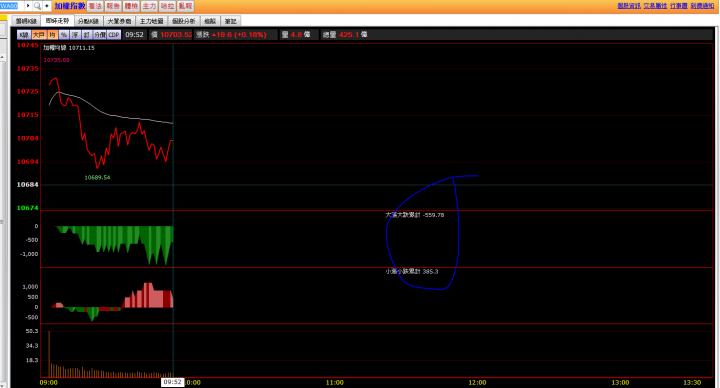Open the small arrow dropdown next to the symbol input
This screenshot has height=388, width=720.
pyautogui.click(x=28, y=6)
